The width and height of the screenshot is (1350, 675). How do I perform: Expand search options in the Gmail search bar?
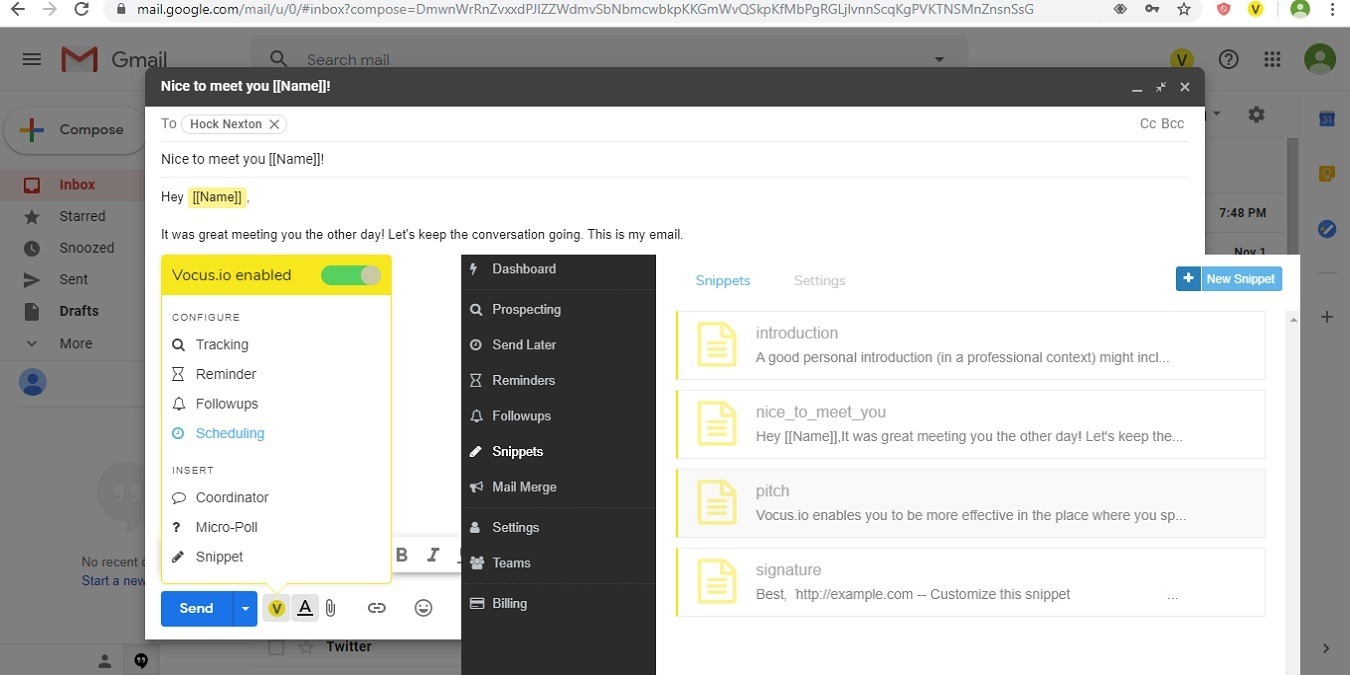(938, 59)
